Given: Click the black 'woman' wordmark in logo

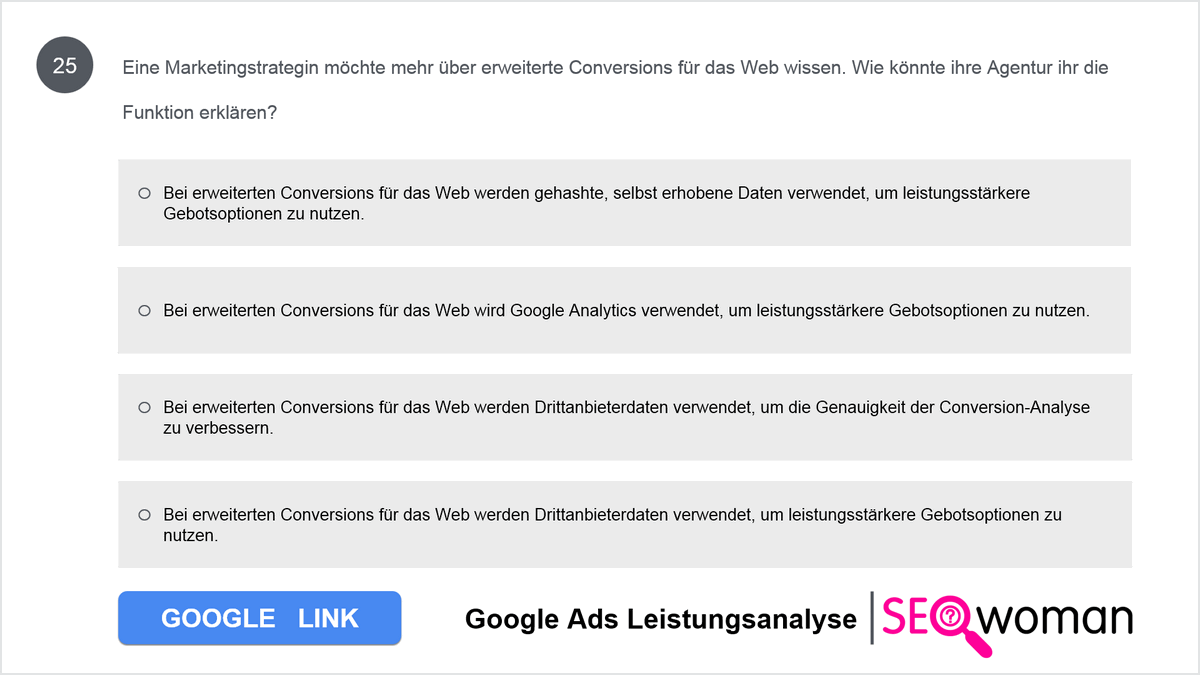Looking at the screenshot, I should pos(1056,619).
